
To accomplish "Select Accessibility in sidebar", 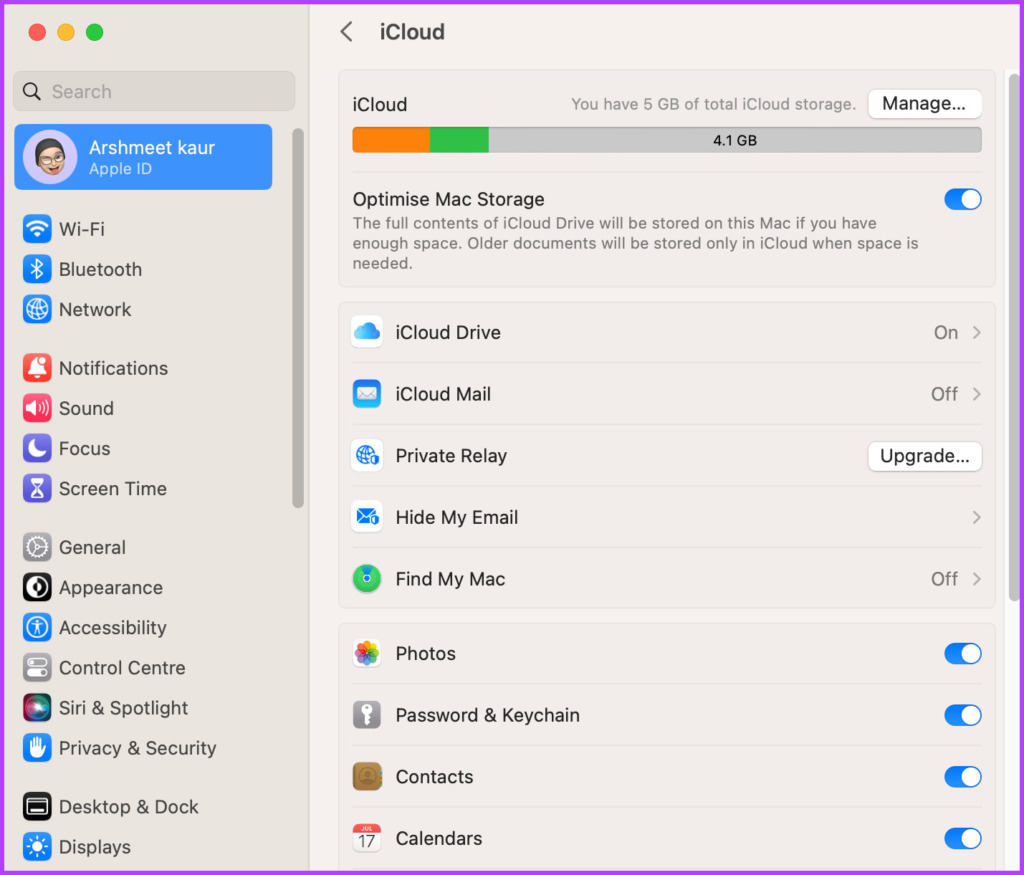I will [144, 628].
